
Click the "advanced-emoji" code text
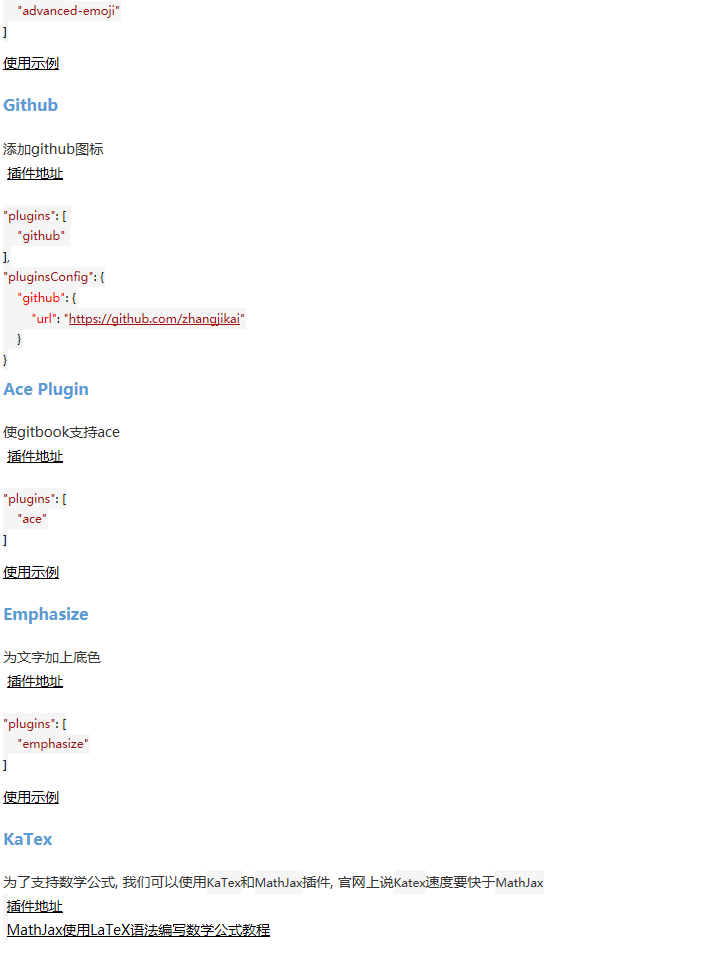click(69, 11)
